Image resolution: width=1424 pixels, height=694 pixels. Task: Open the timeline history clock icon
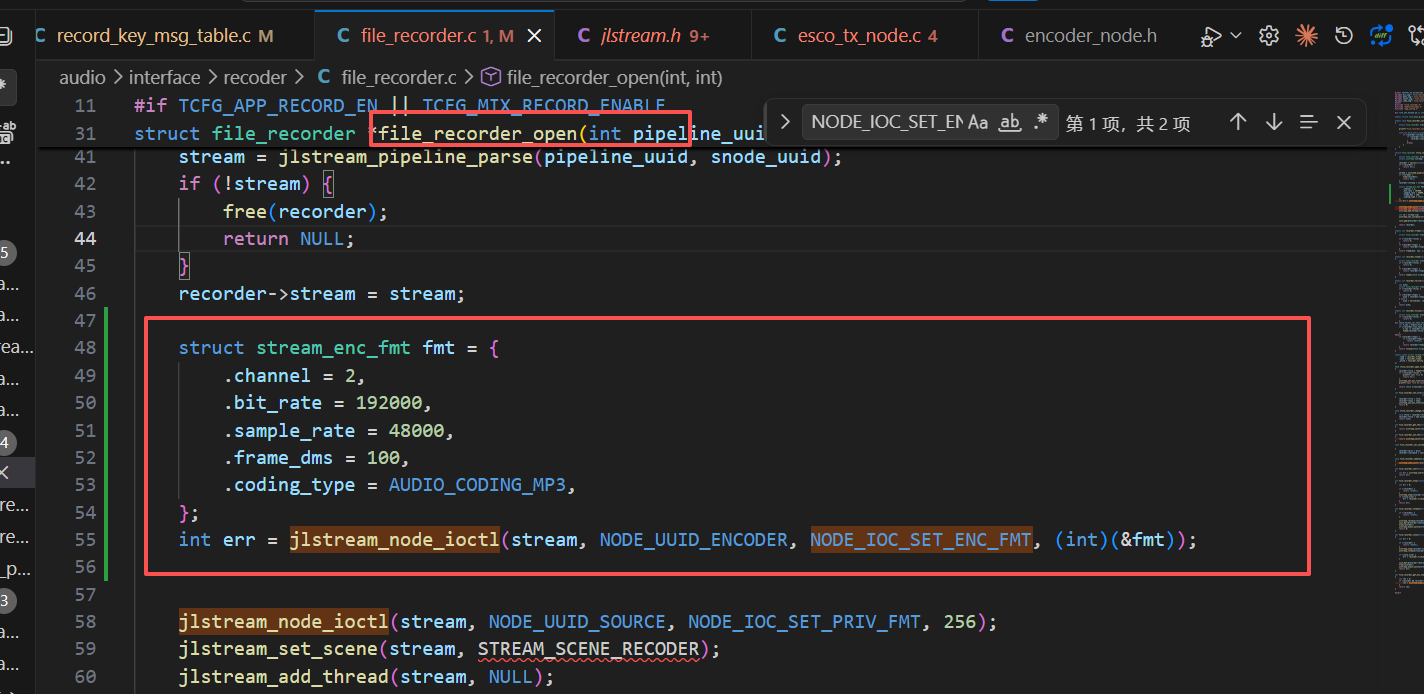[x=1344, y=36]
